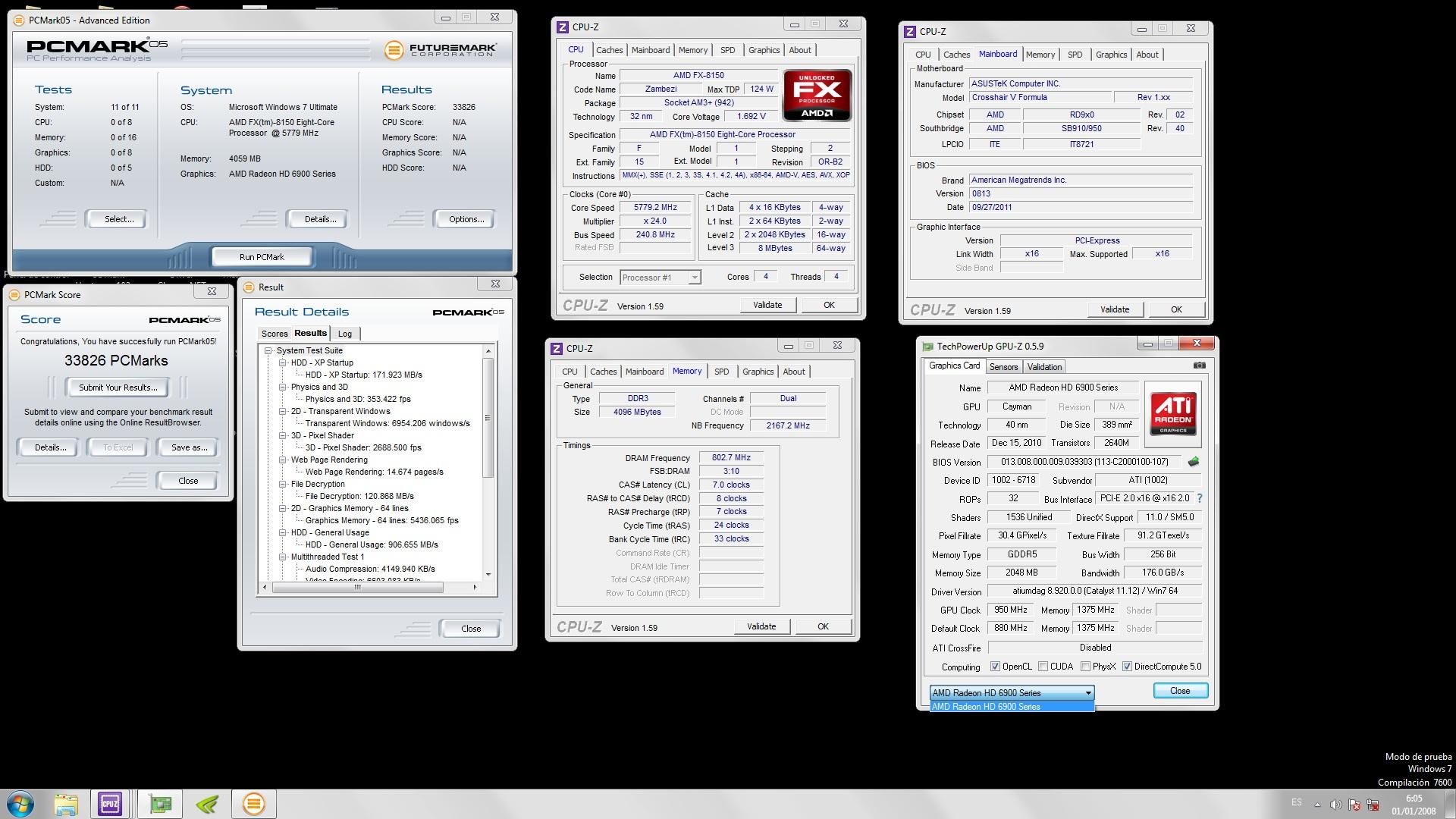Open the Log tab in Result Details
Image resolution: width=1456 pixels, height=819 pixels.
345,334
